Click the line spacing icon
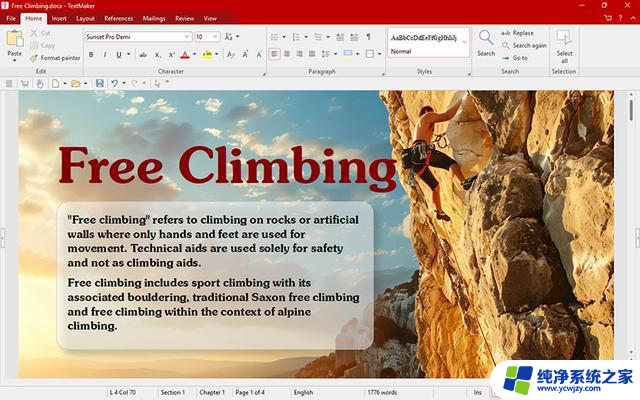This screenshot has height=400, width=640. click(x=325, y=54)
